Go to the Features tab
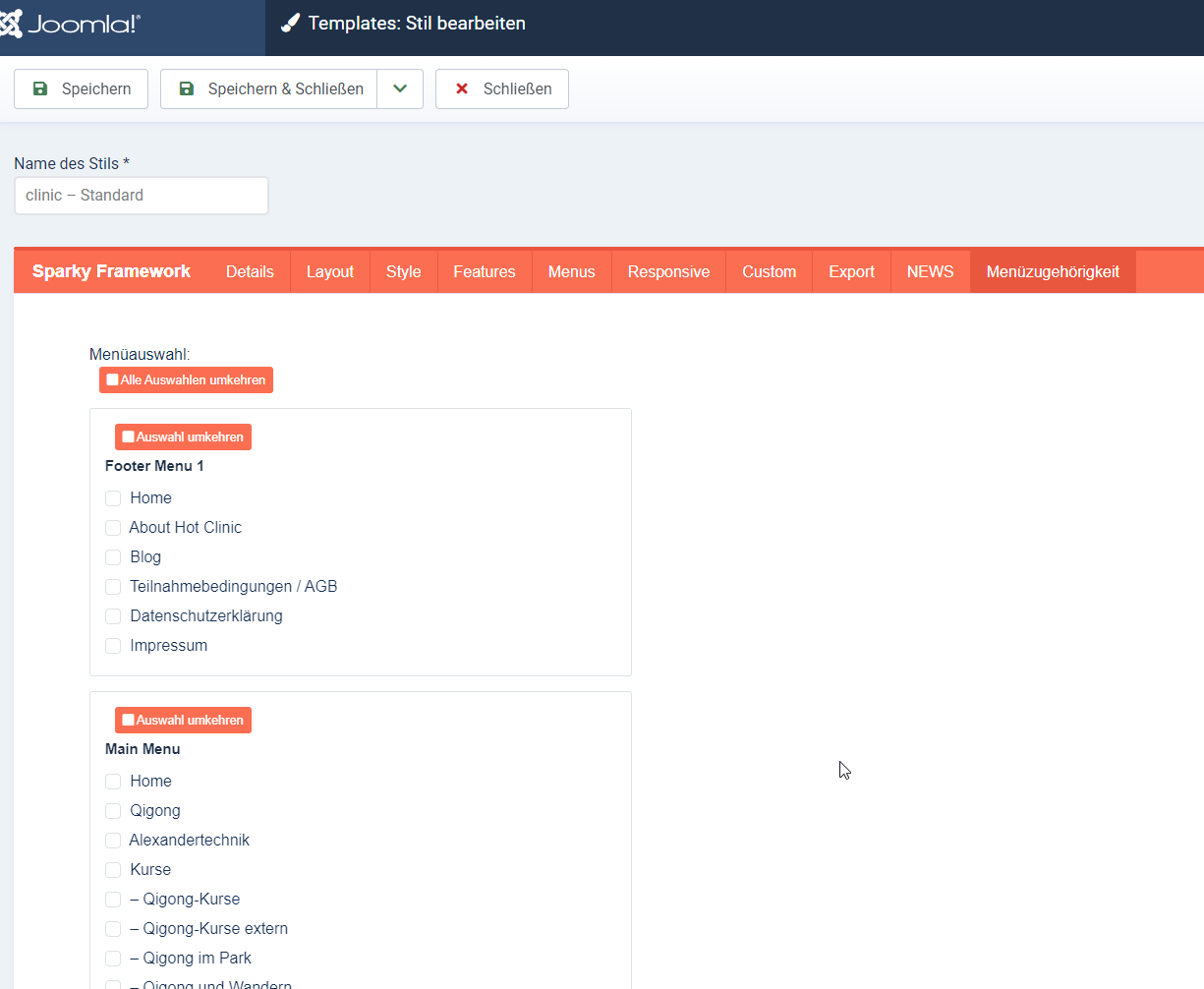This screenshot has height=989, width=1204. [485, 272]
